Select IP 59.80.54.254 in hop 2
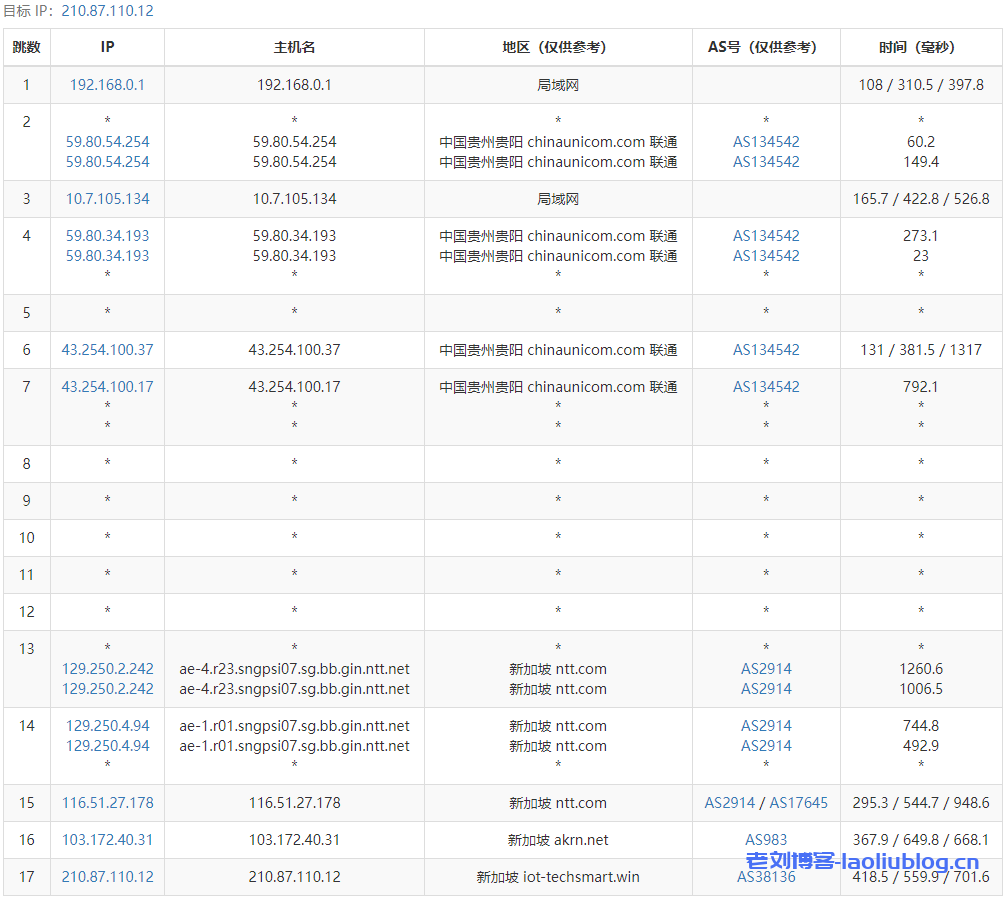1005x899 pixels. pos(106,141)
